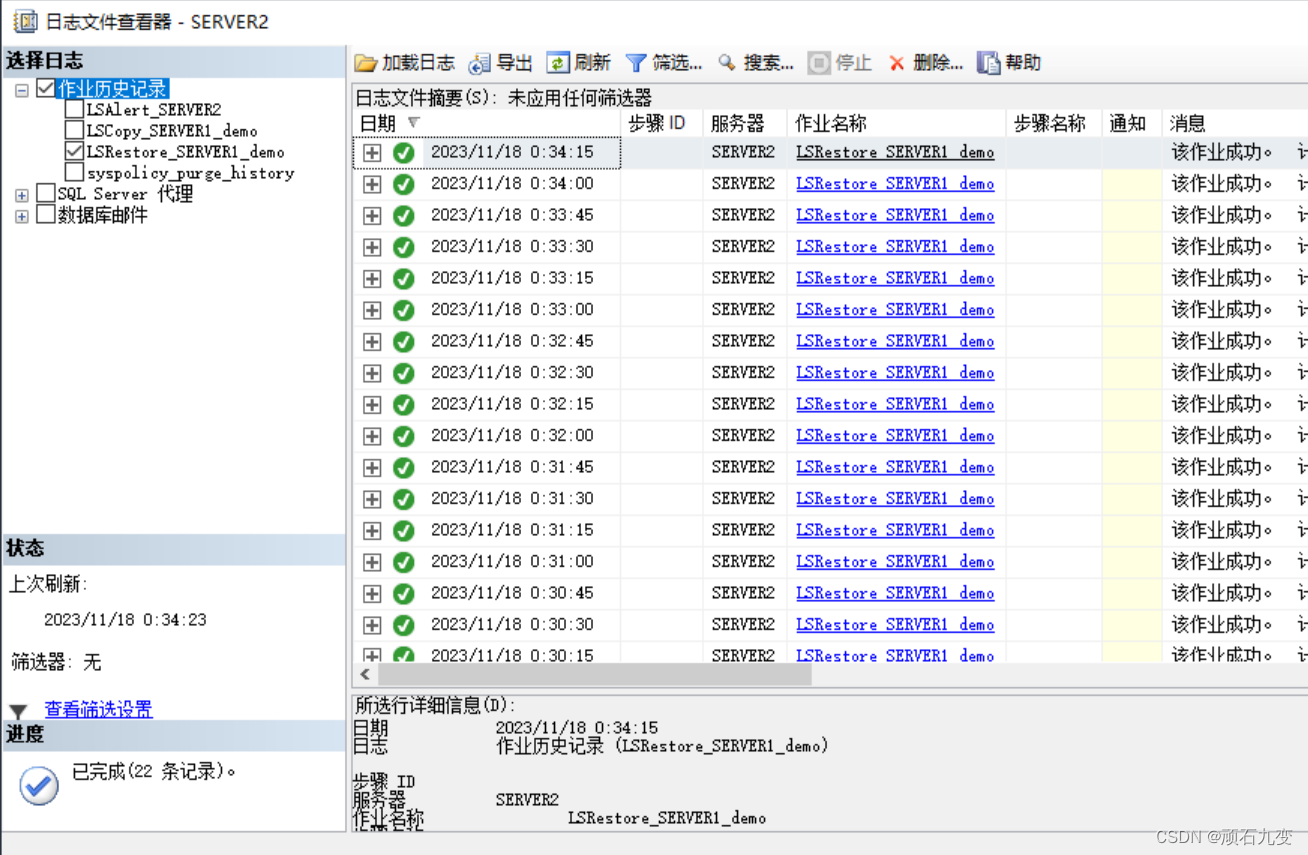
Task: Check the LSAlert_SERVER2 checkbox
Action: [74, 109]
